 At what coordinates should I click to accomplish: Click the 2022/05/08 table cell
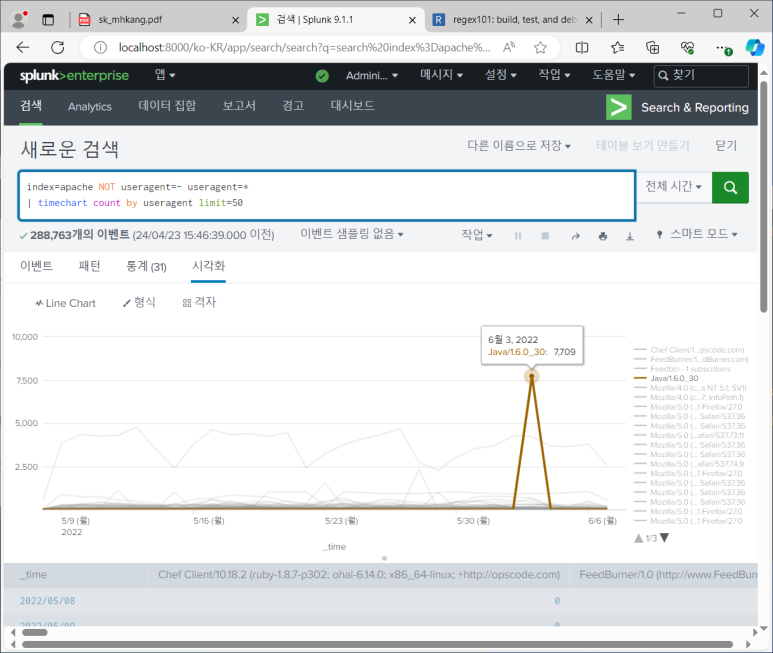(47, 601)
